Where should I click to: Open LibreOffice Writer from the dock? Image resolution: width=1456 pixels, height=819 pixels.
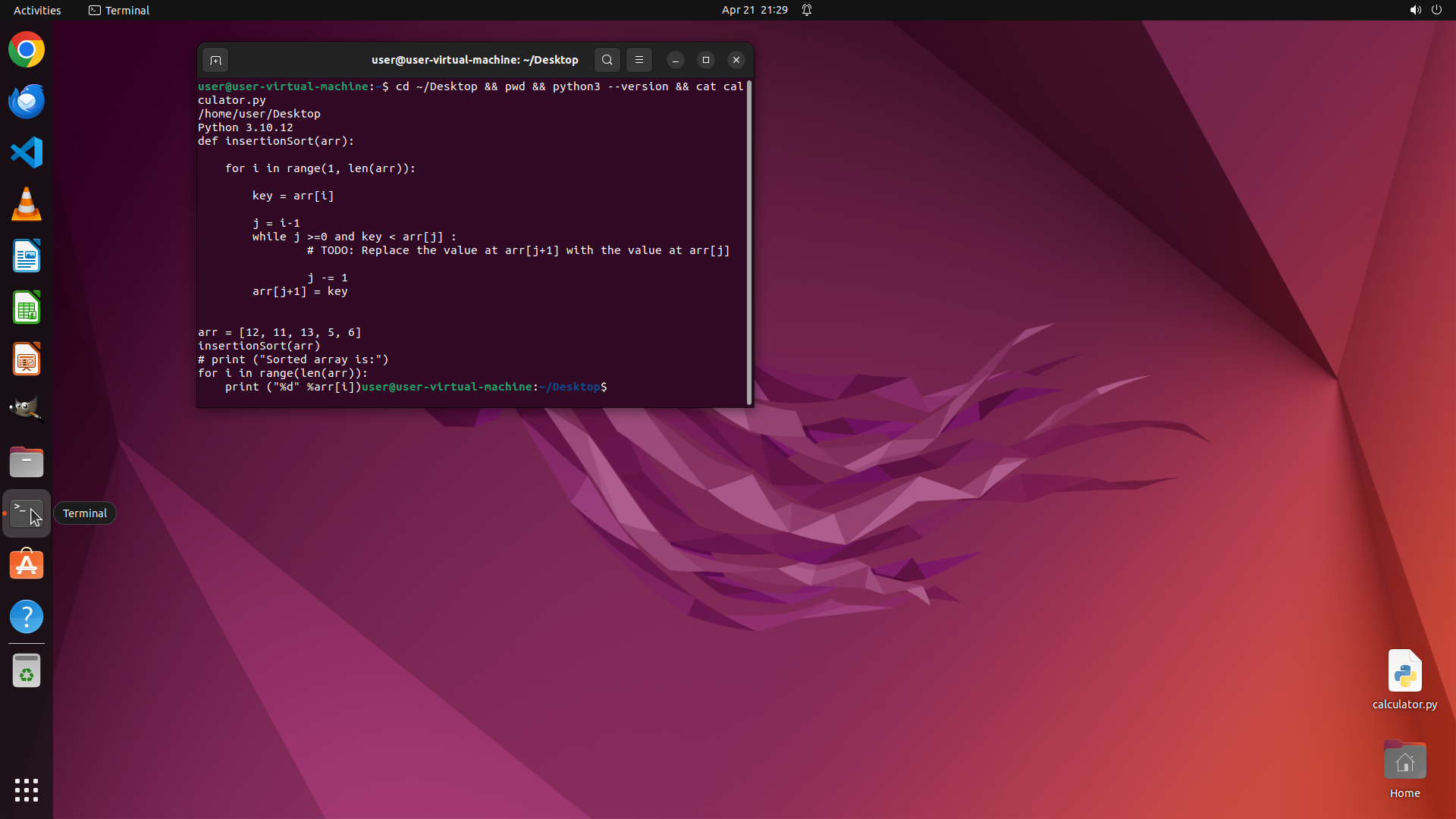pos(27,256)
